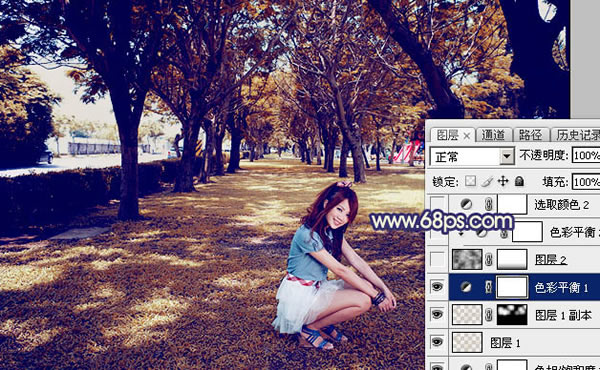Viewport: 600px width, 370px height.
Task: Hide the 色彩平衡 1 layer
Action: (438, 286)
